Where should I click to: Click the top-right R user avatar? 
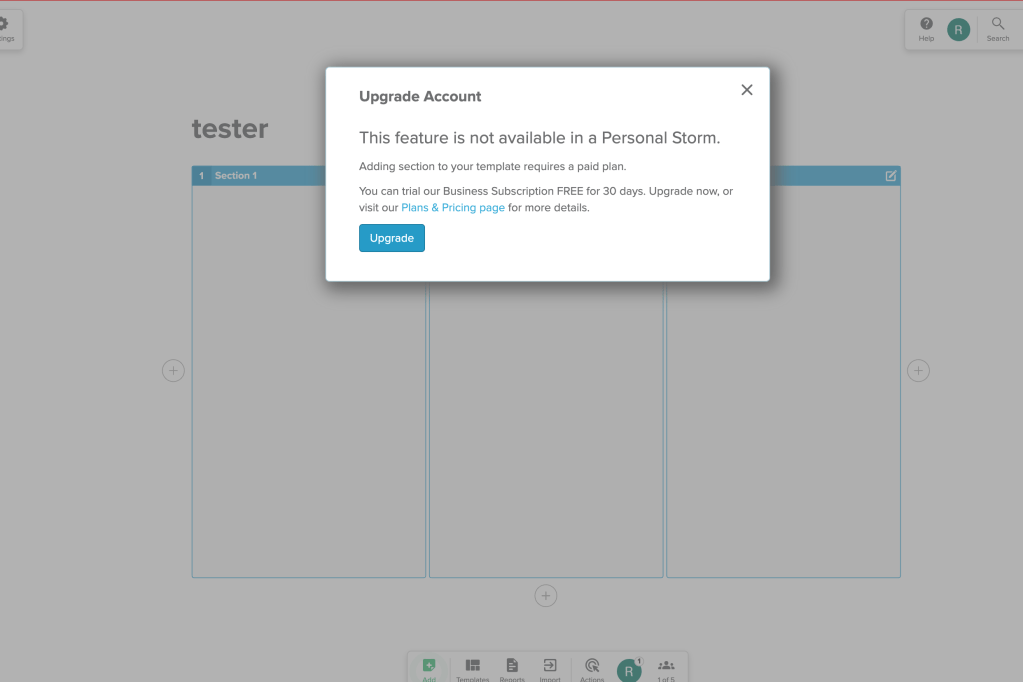point(958,29)
